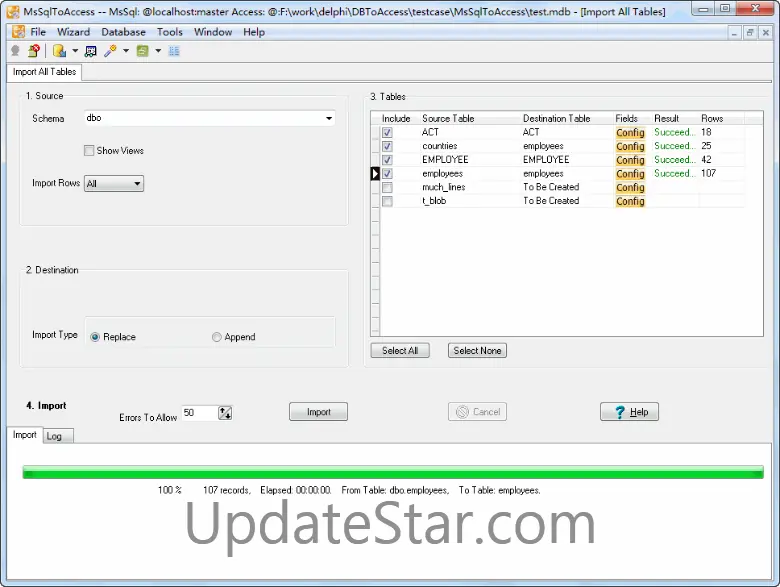This screenshot has height=587, width=780.
Task: Open the Tools menu
Action: click(170, 32)
